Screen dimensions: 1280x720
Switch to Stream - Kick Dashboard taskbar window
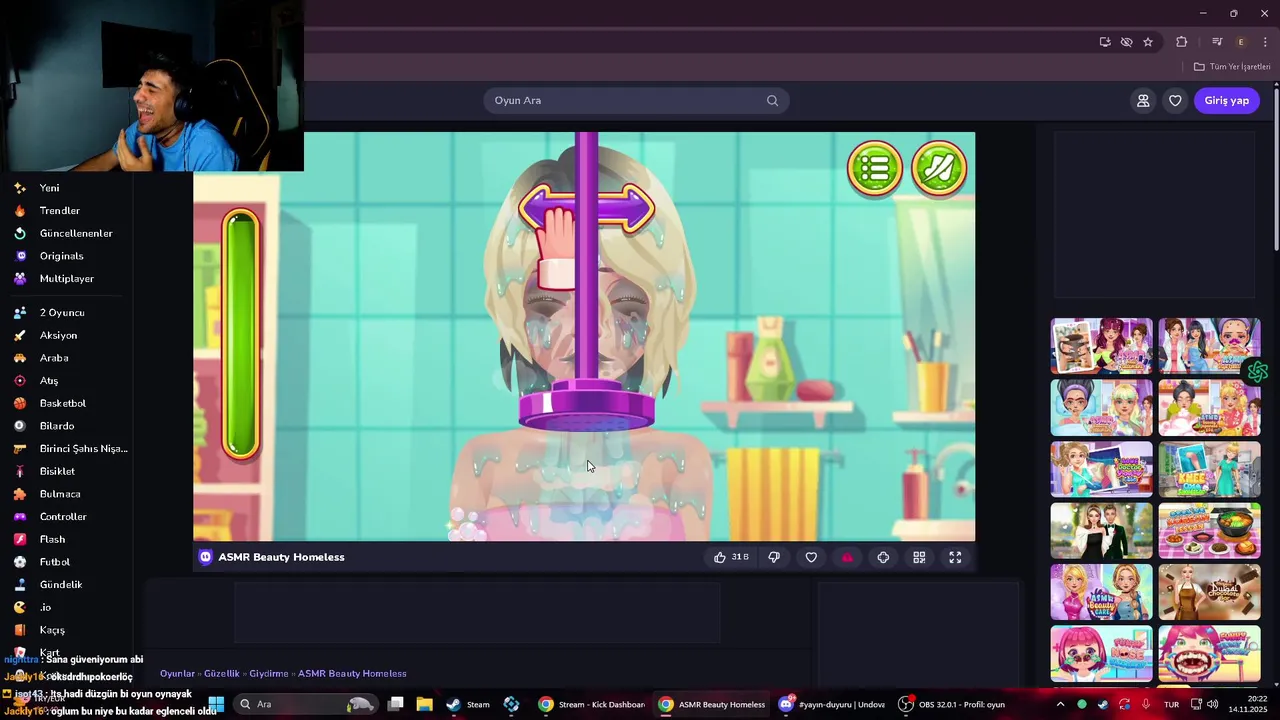tap(592, 704)
